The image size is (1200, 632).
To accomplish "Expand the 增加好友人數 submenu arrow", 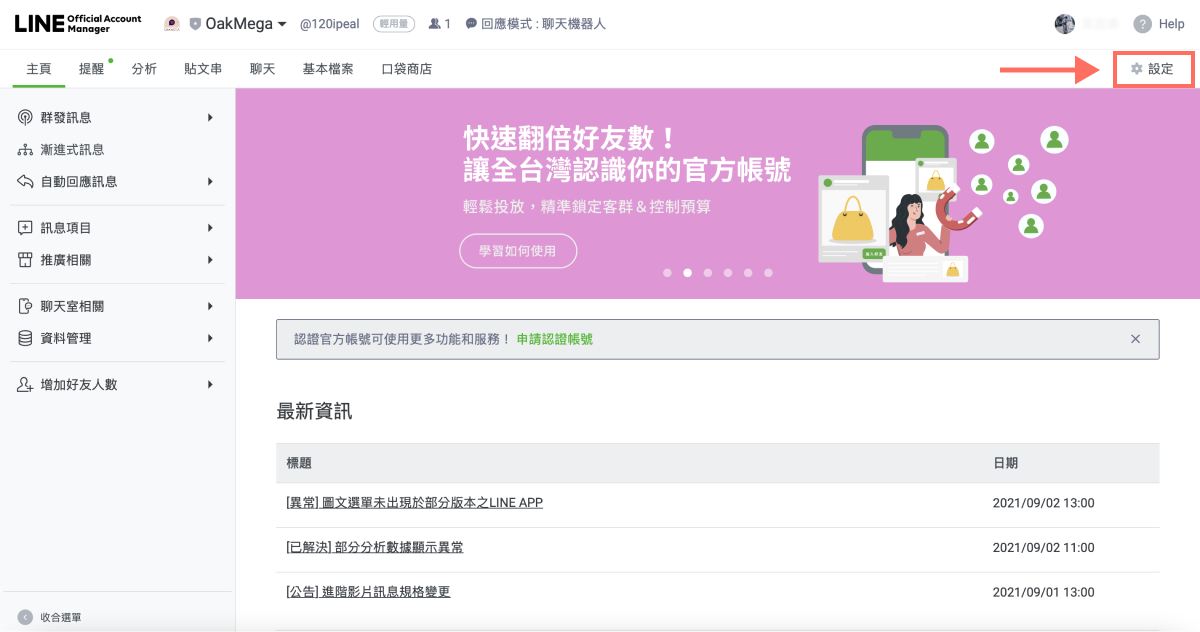I will 210,385.
